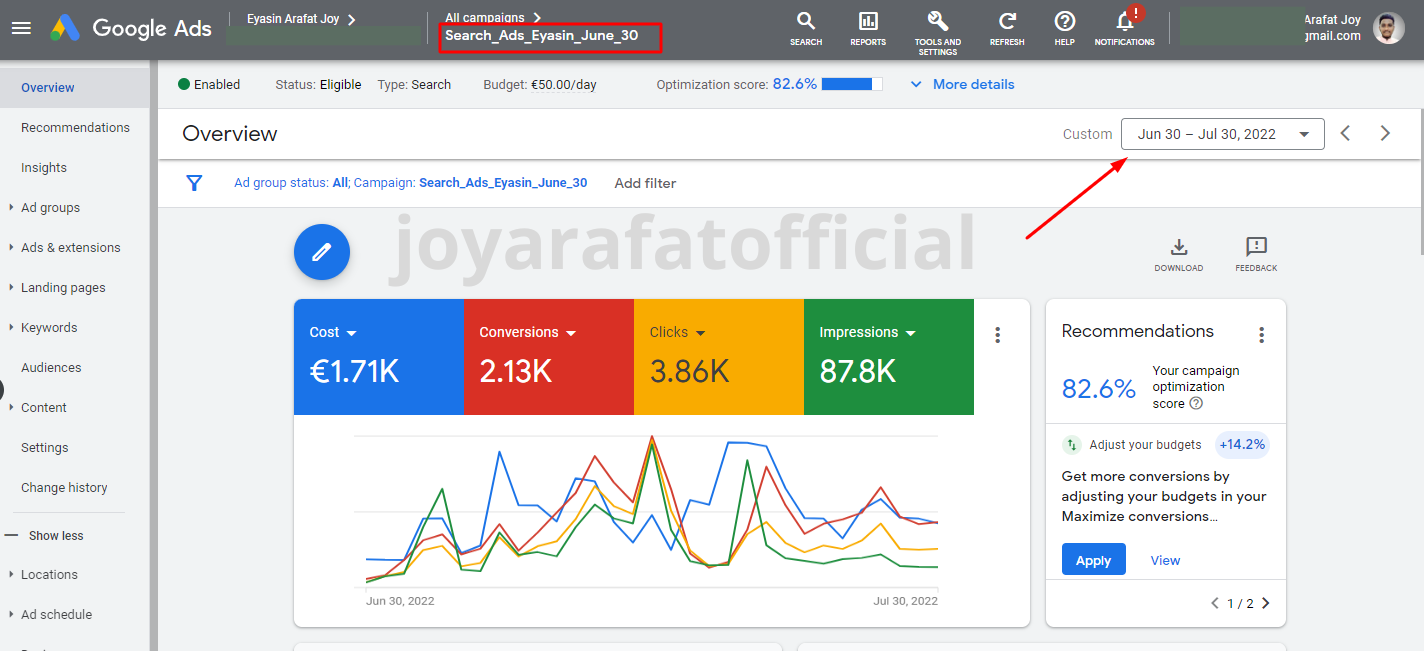Open scorecard chart three-dot options

[x=997, y=335]
